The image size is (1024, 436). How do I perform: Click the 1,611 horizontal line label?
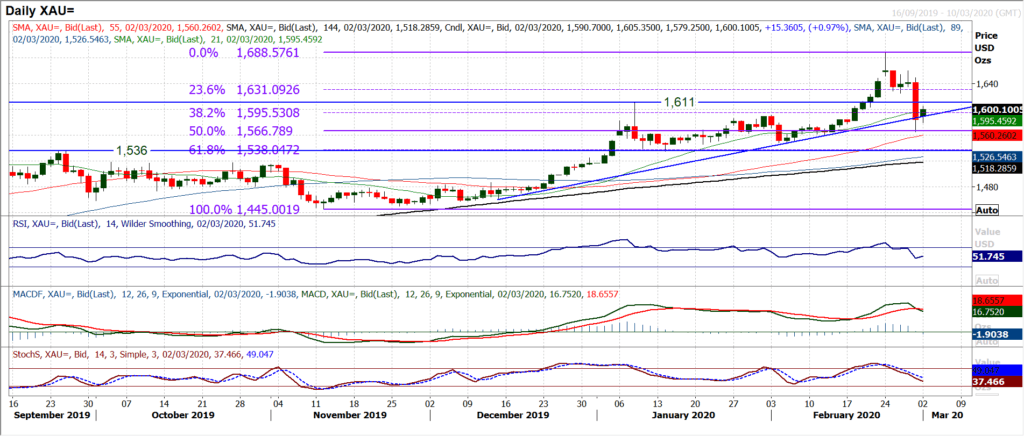click(682, 102)
